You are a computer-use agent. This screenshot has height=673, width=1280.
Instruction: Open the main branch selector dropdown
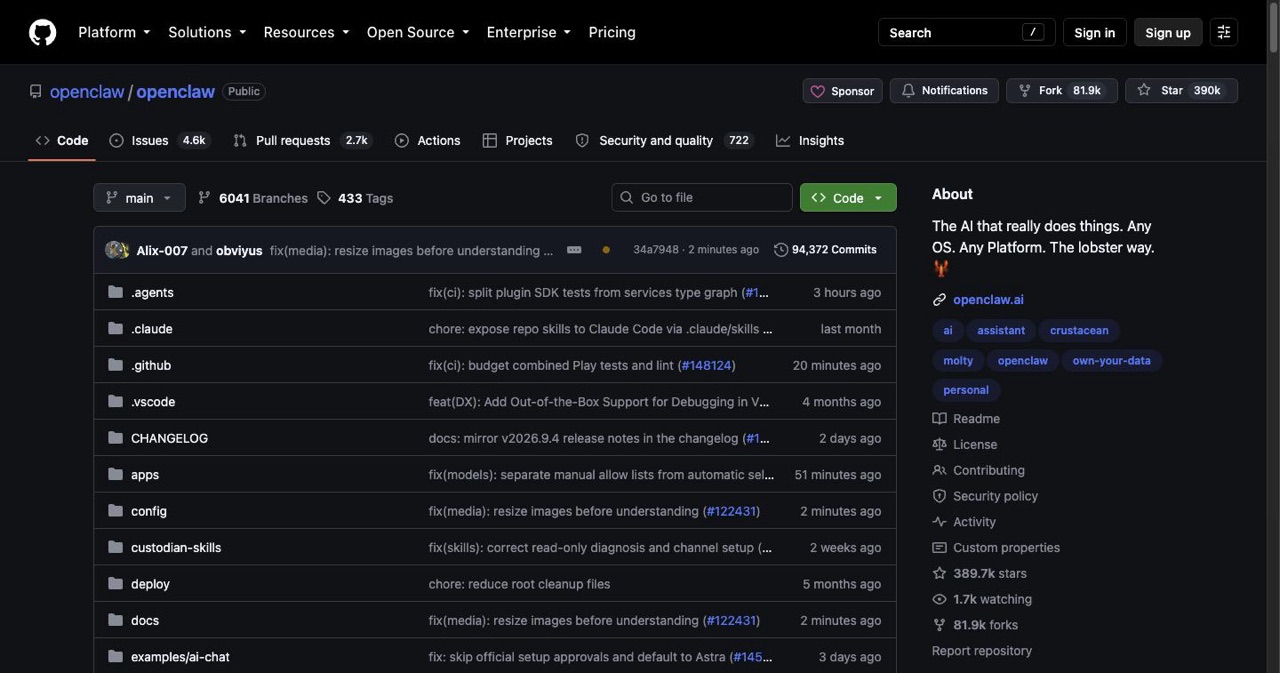coord(139,198)
